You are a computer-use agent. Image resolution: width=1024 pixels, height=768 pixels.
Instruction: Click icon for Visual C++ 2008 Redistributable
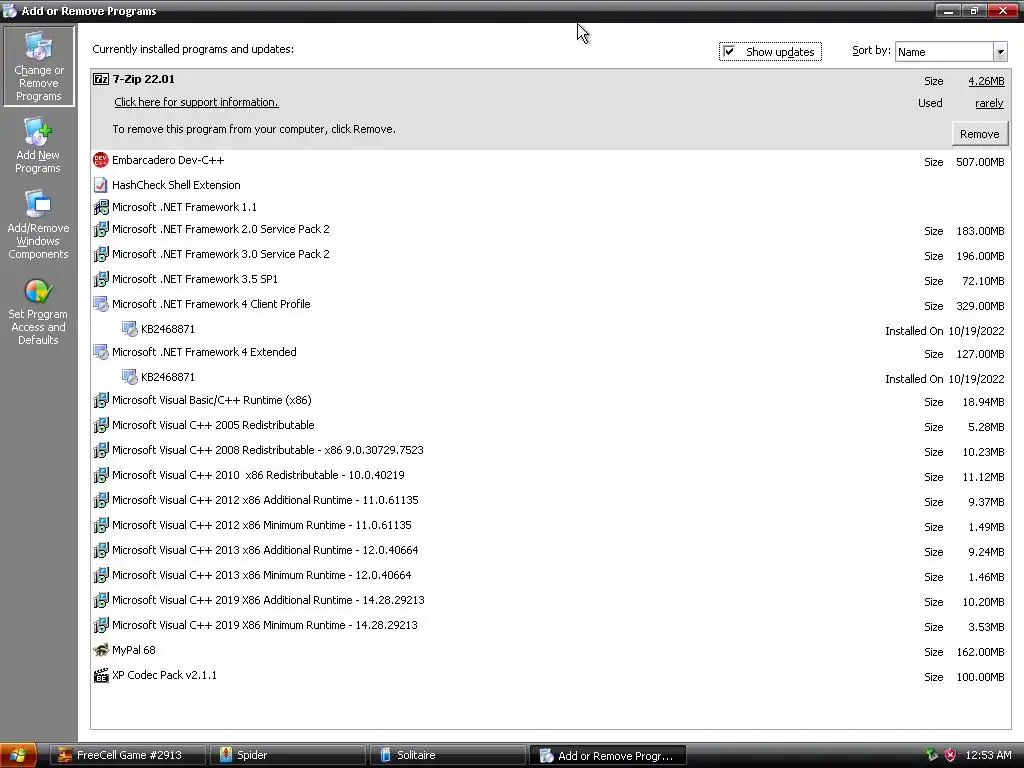101,451
